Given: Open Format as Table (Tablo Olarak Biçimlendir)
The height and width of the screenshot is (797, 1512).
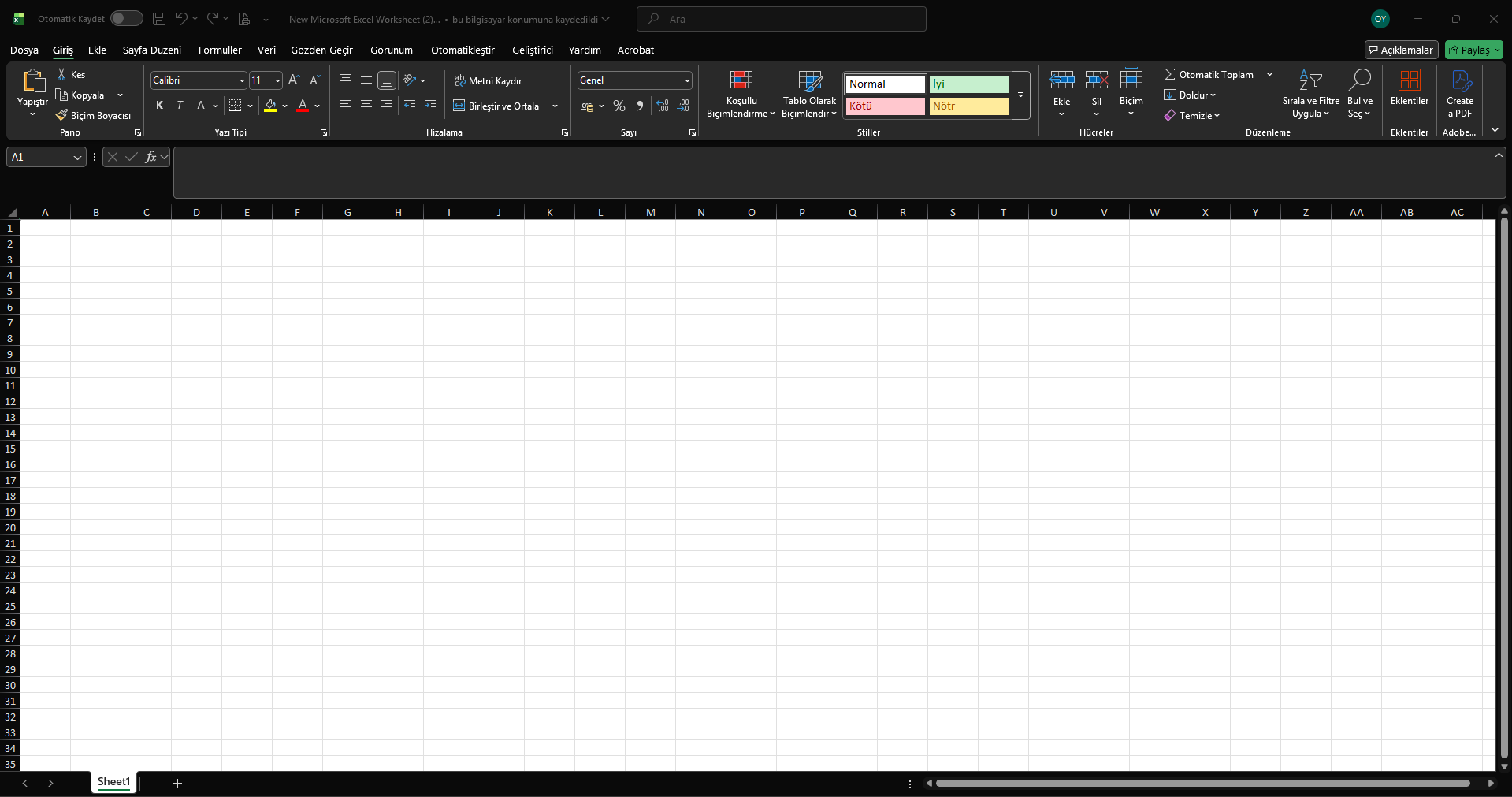Looking at the screenshot, I should point(809,94).
